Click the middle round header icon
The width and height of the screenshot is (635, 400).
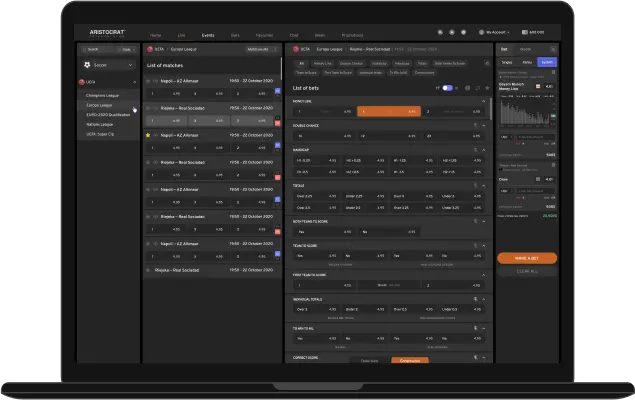pyautogui.click(x=452, y=32)
